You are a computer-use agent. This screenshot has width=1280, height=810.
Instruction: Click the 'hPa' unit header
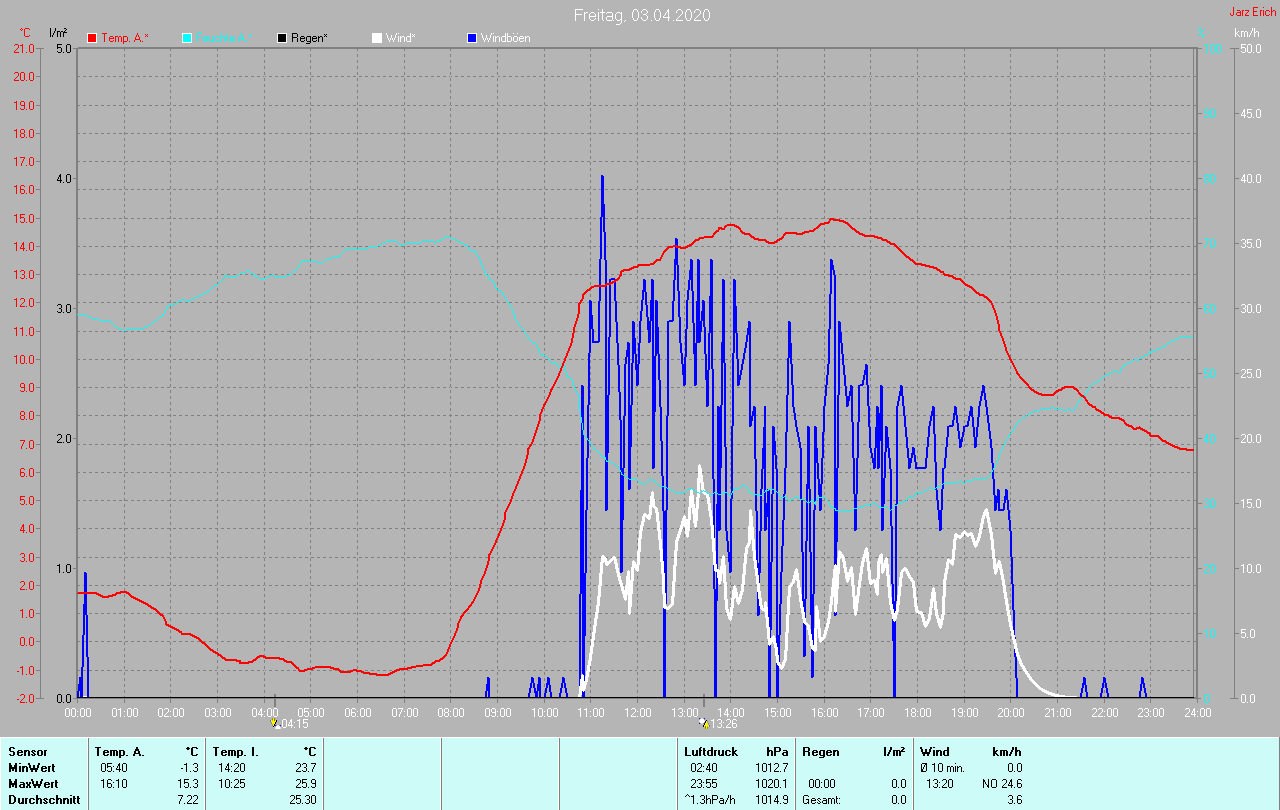[x=777, y=752]
